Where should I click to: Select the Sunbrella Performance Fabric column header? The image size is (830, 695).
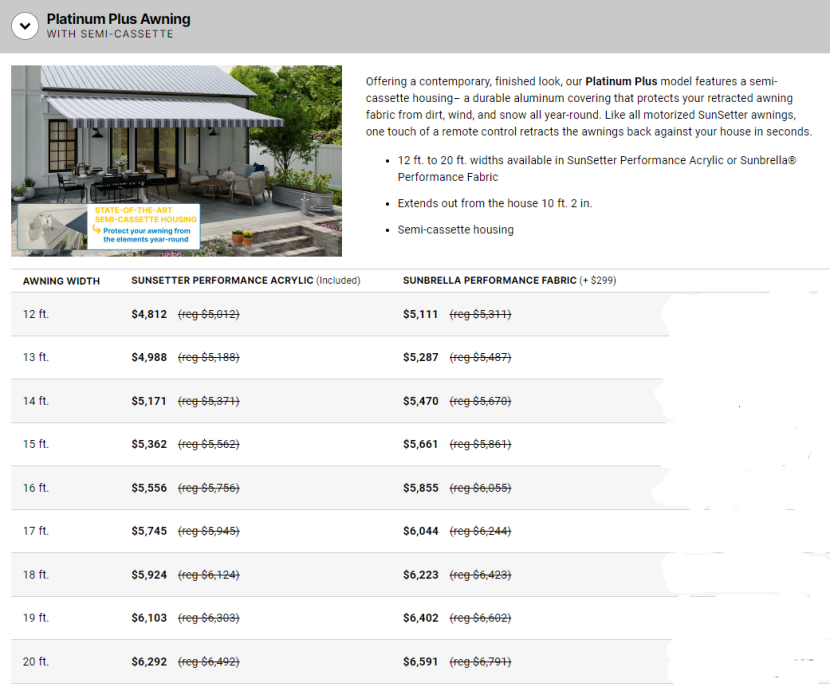[x=509, y=281]
